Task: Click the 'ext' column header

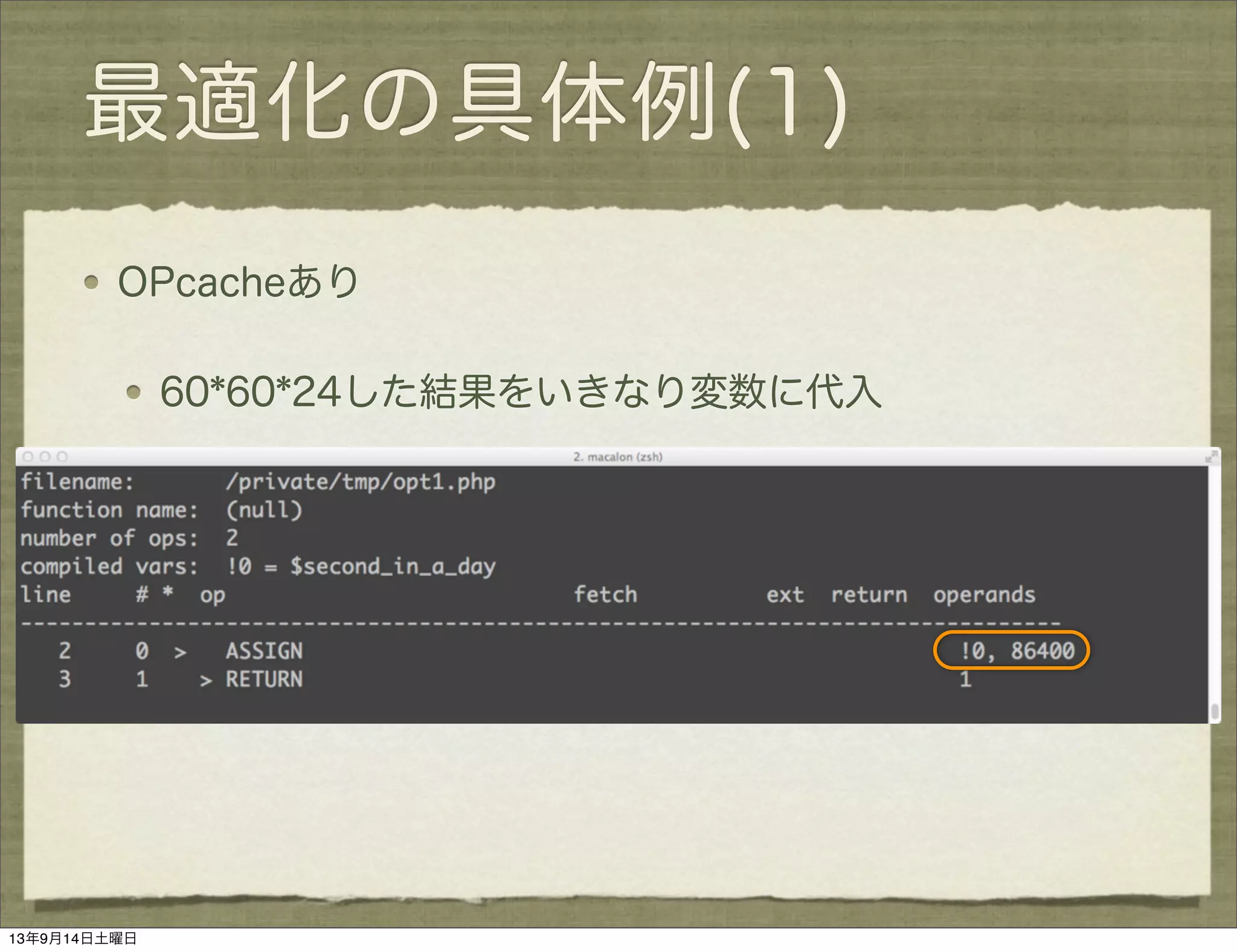Action: (785, 595)
